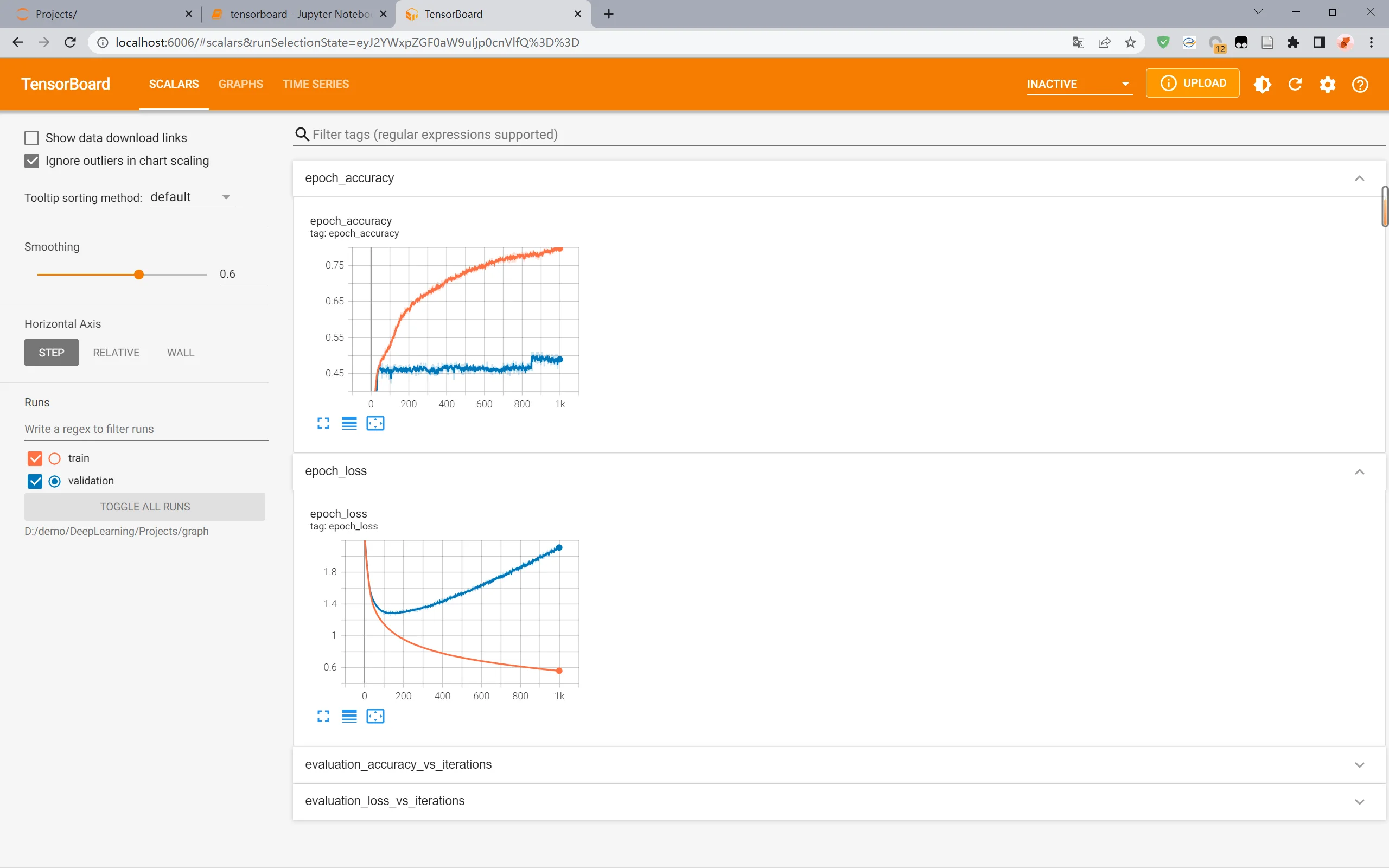This screenshot has height=868, width=1389.
Task: Enable Show data download links checkbox
Action: [32, 138]
